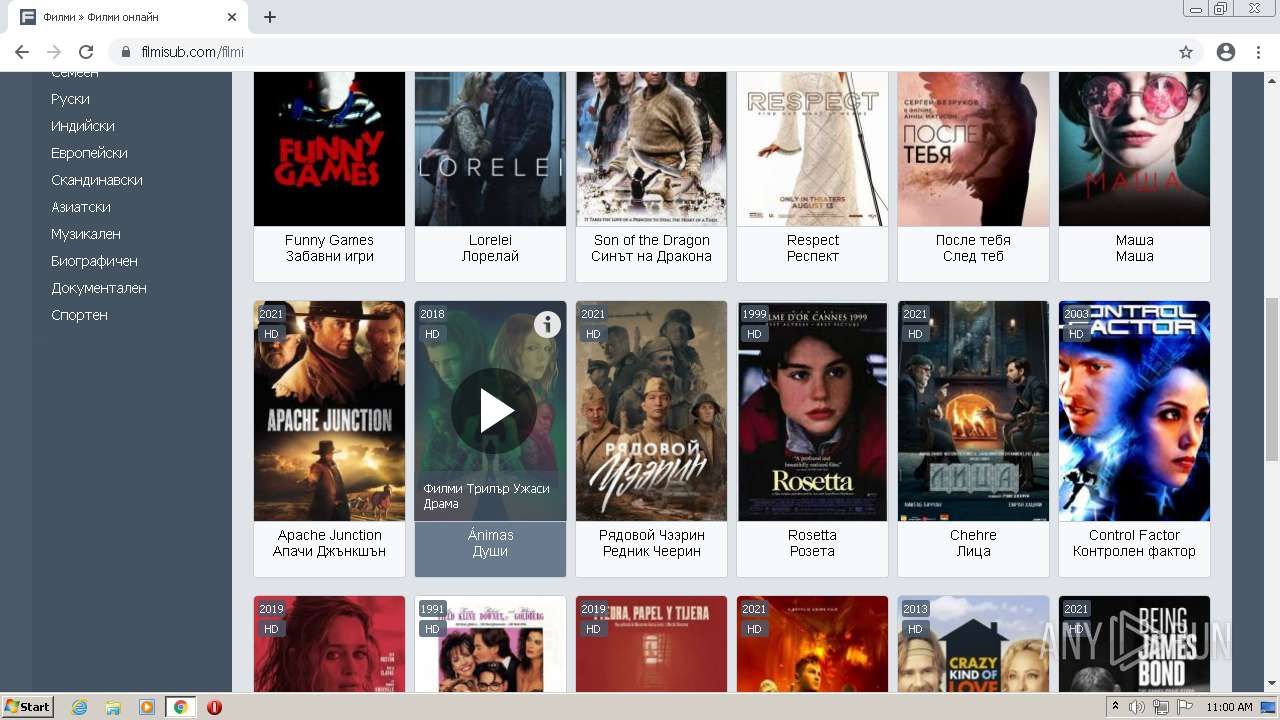1280x720 pixels.
Task: Open the volume control in system tray
Action: [1136, 707]
